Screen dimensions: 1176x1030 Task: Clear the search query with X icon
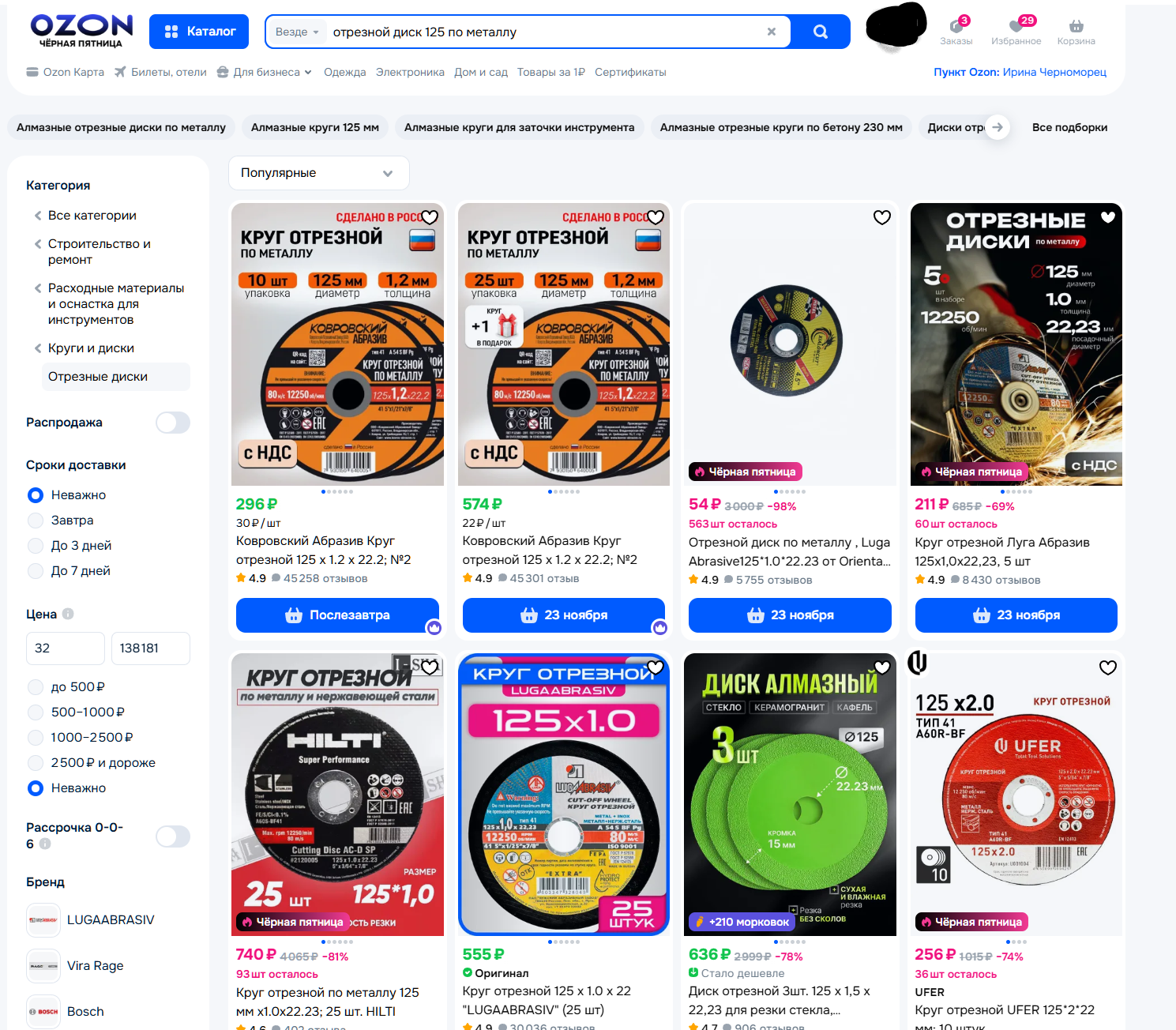point(772,32)
